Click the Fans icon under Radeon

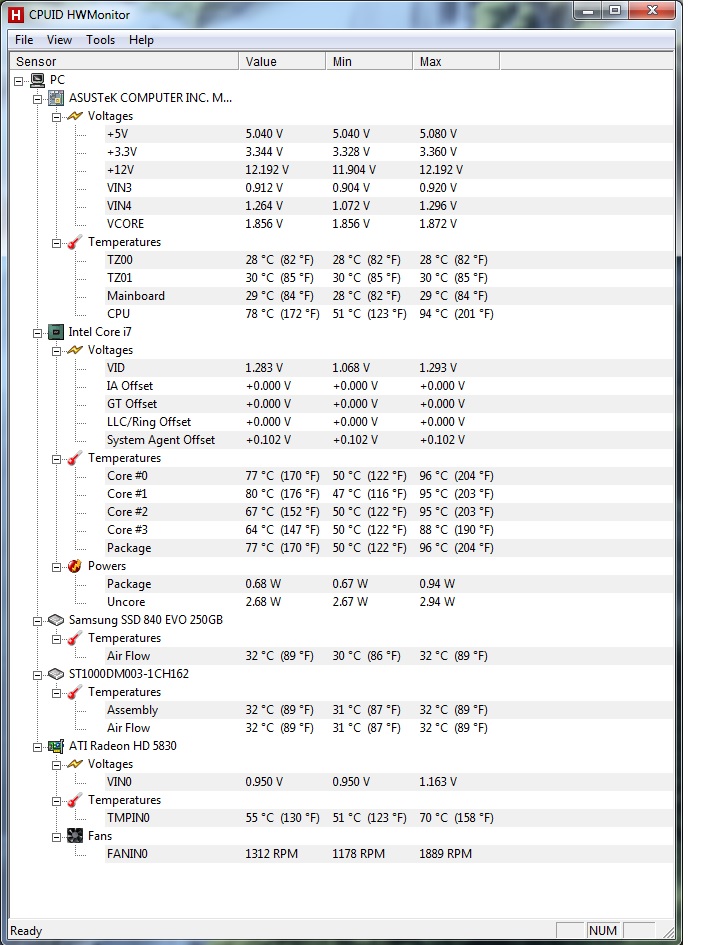pyautogui.click(x=75, y=836)
